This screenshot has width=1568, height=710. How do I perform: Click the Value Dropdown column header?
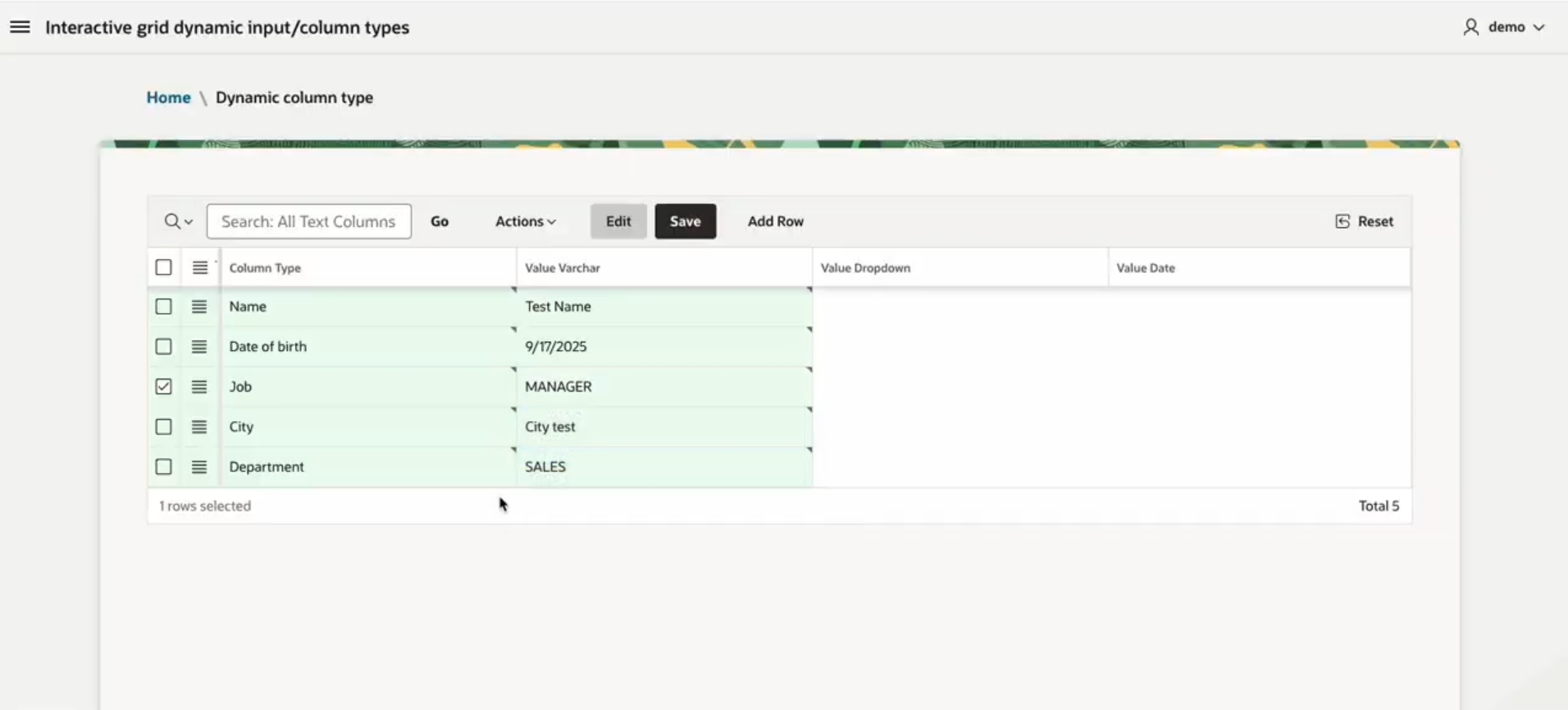click(x=865, y=268)
